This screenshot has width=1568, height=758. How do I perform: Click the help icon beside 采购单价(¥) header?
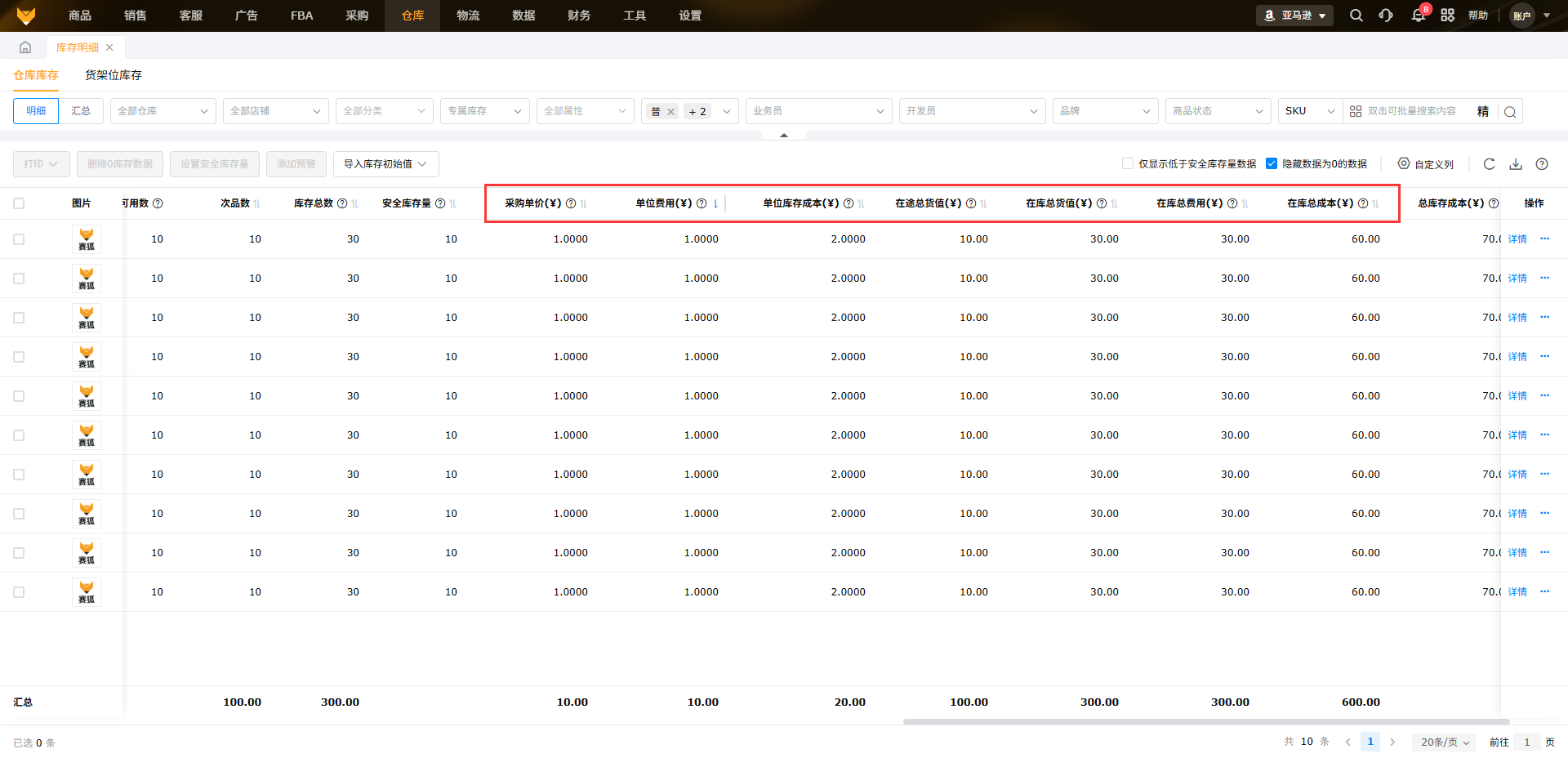(571, 203)
